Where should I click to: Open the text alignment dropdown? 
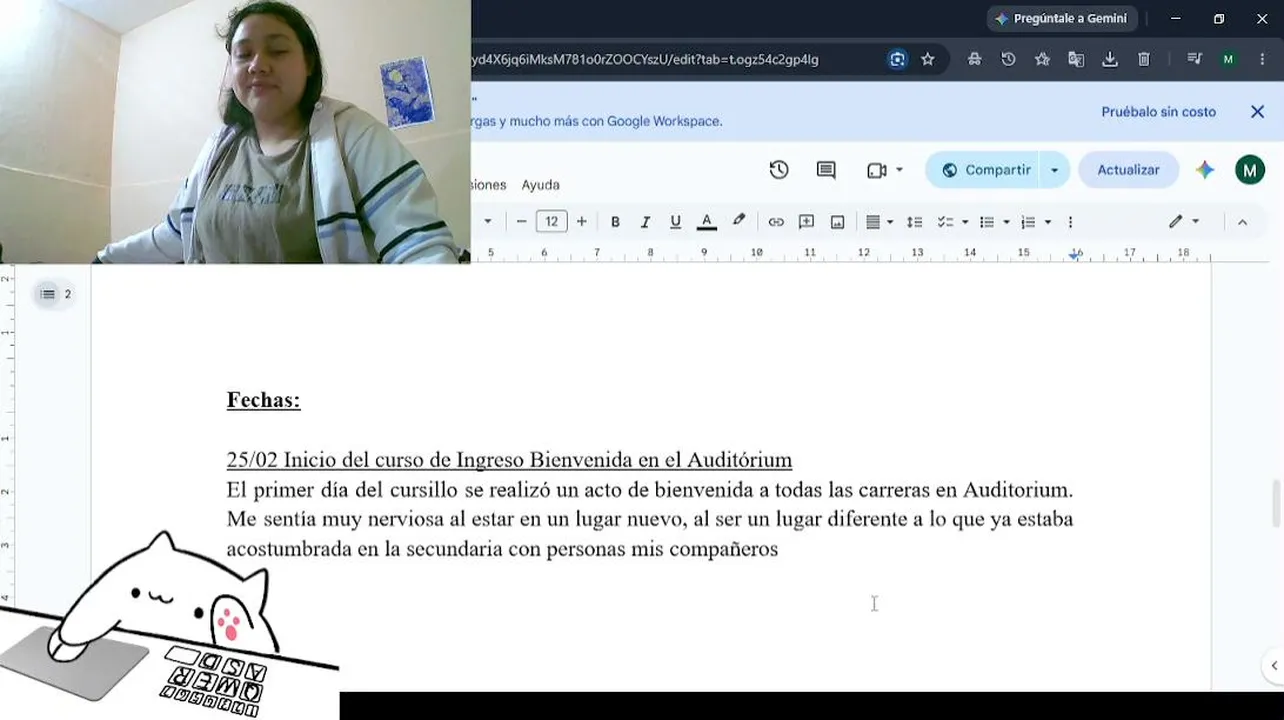coord(879,222)
